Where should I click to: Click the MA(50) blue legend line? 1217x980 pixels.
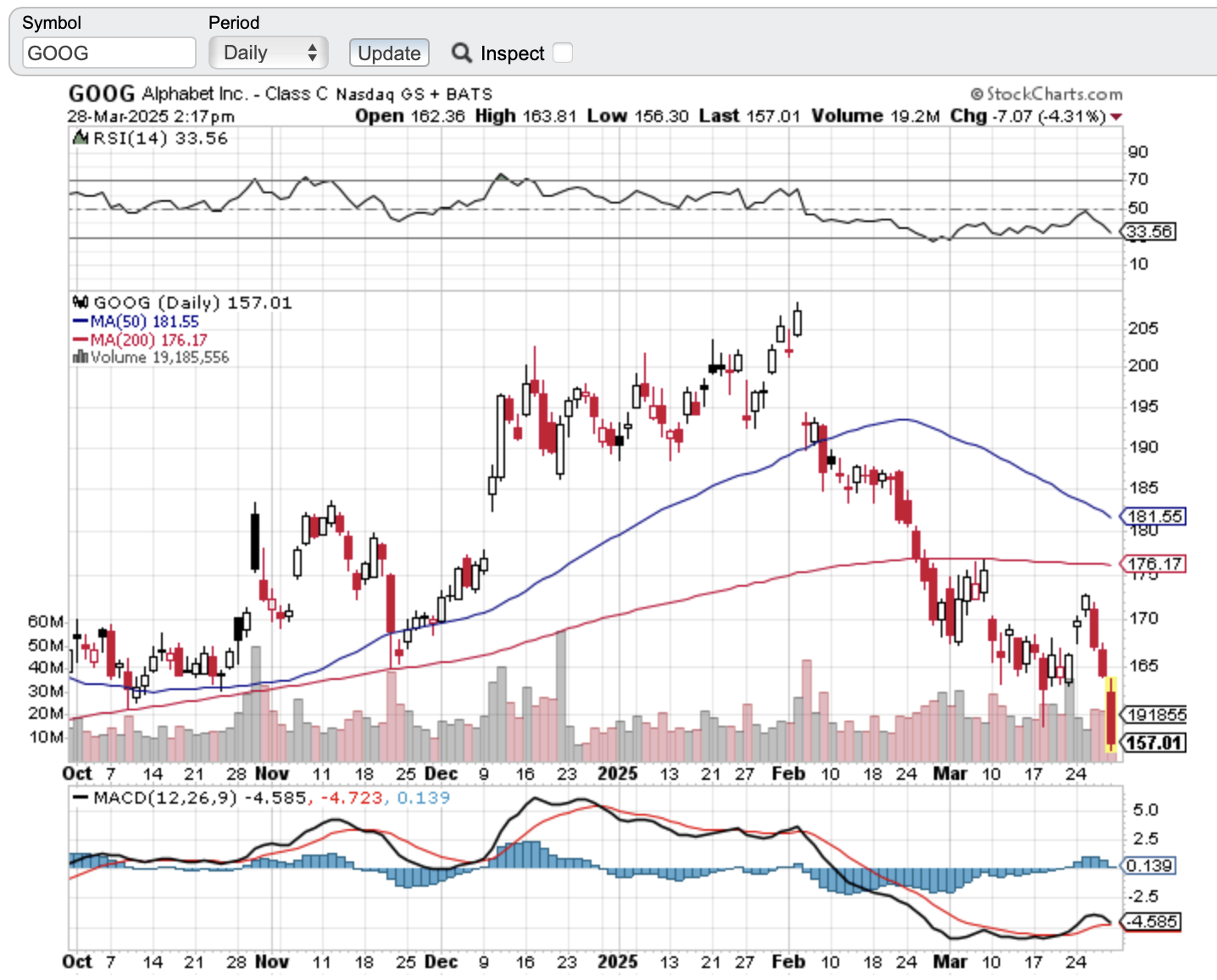(x=81, y=321)
